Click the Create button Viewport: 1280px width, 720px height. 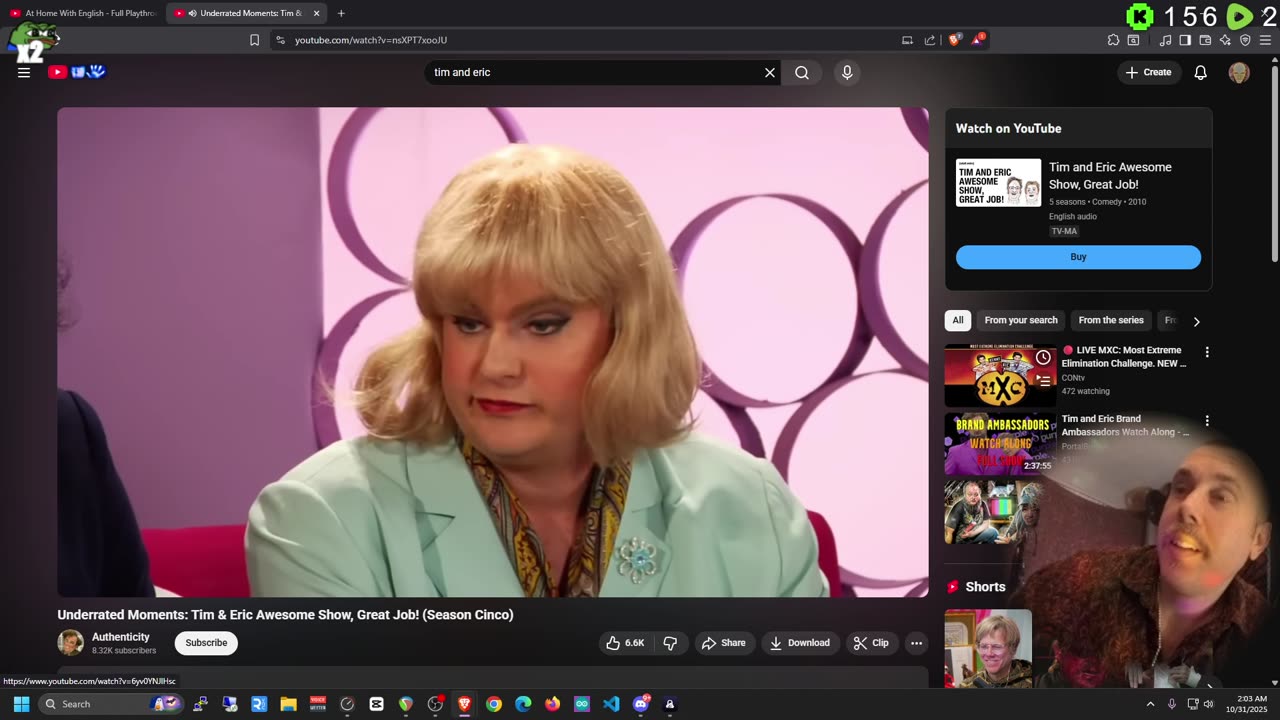click(x=1148, y=72)
